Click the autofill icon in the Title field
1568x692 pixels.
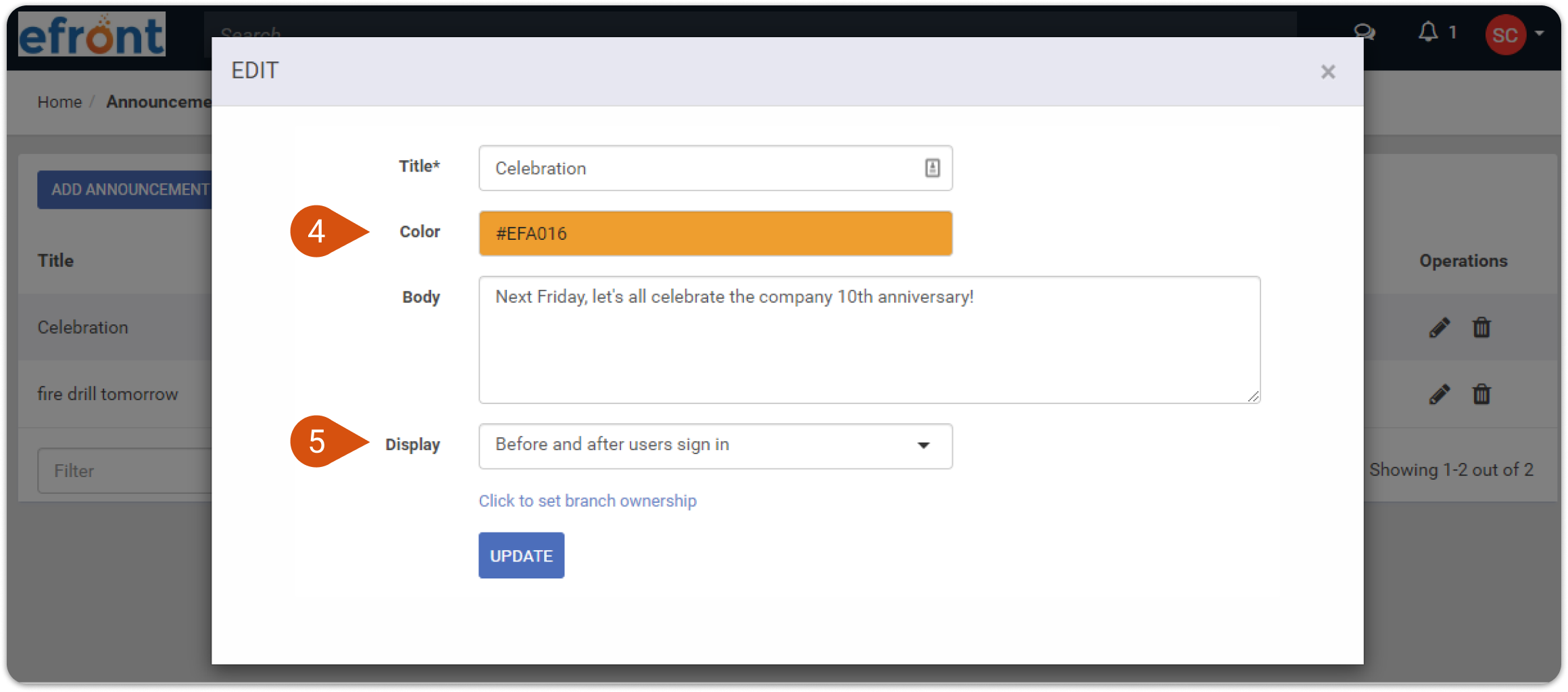point(932,168)
